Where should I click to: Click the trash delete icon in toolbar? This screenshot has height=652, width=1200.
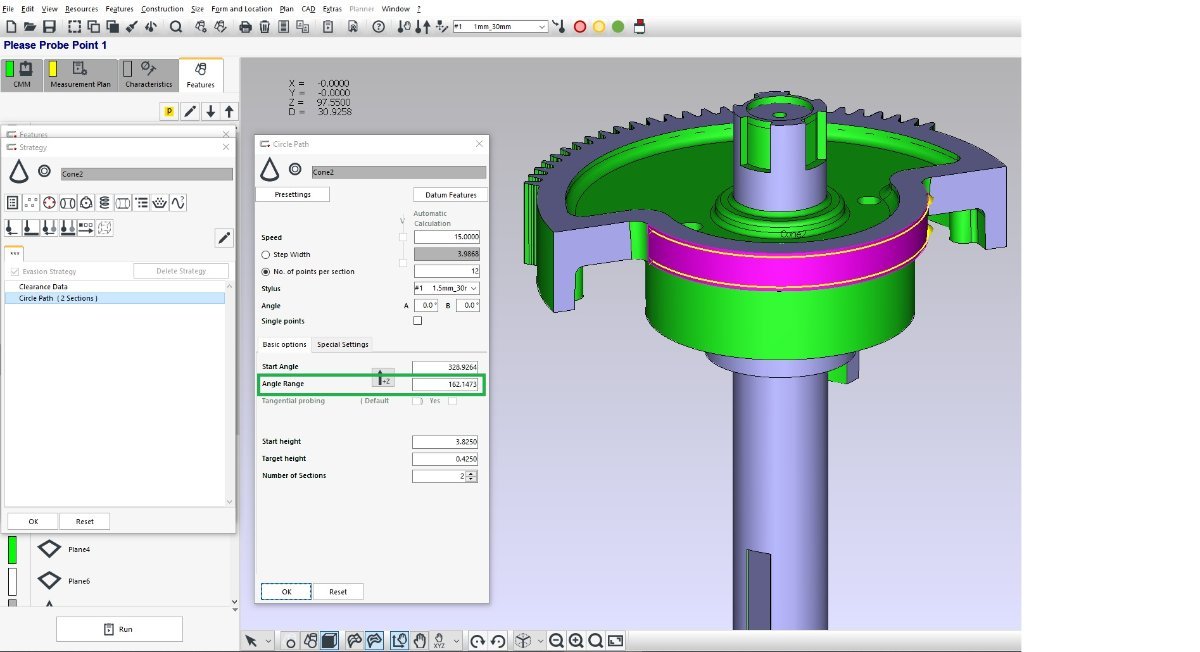tap(265, 27)
